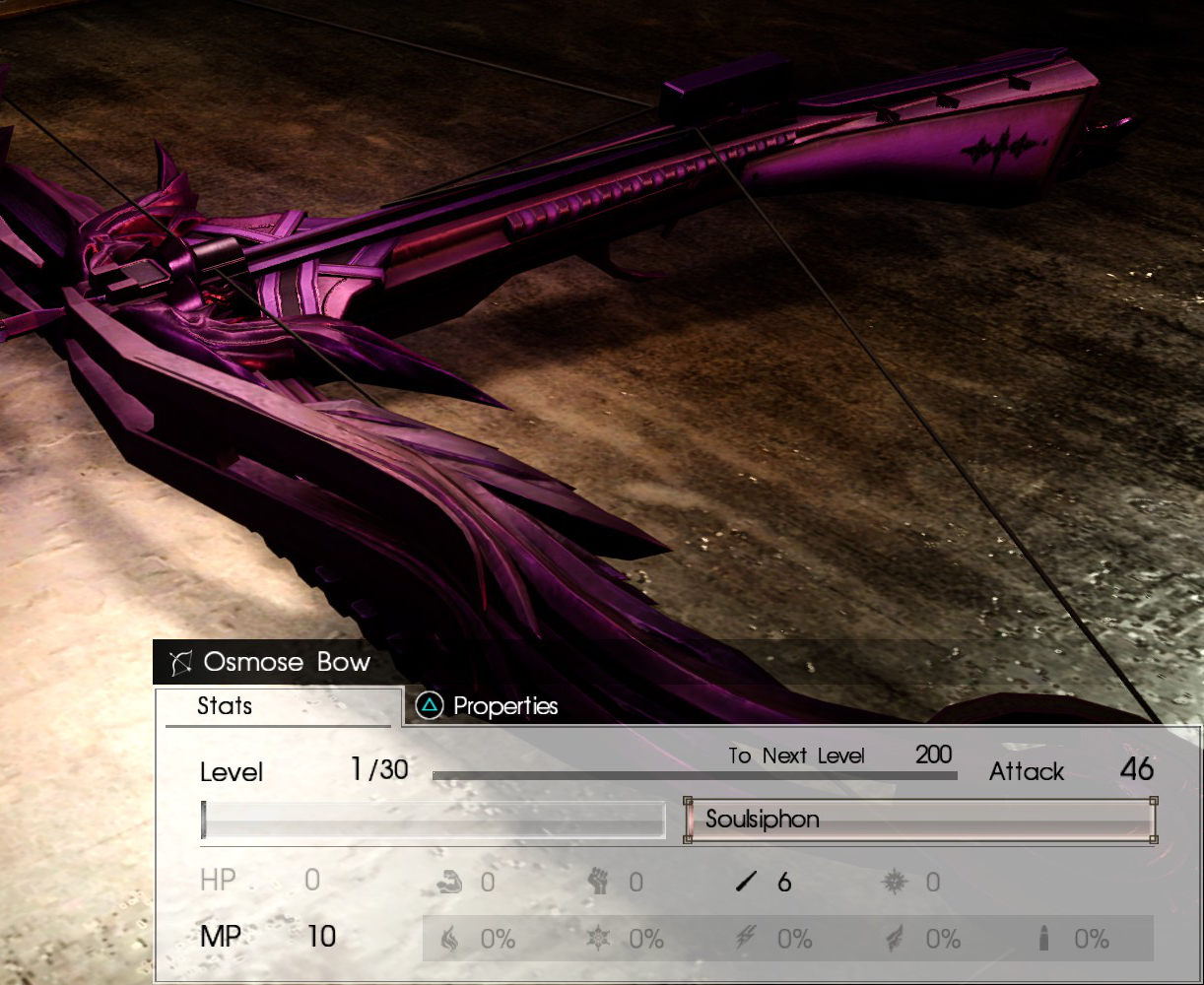This screenshot has height=985, width=1204.
Task: Click the lightning resistance bolt icon
Action: 746,939
